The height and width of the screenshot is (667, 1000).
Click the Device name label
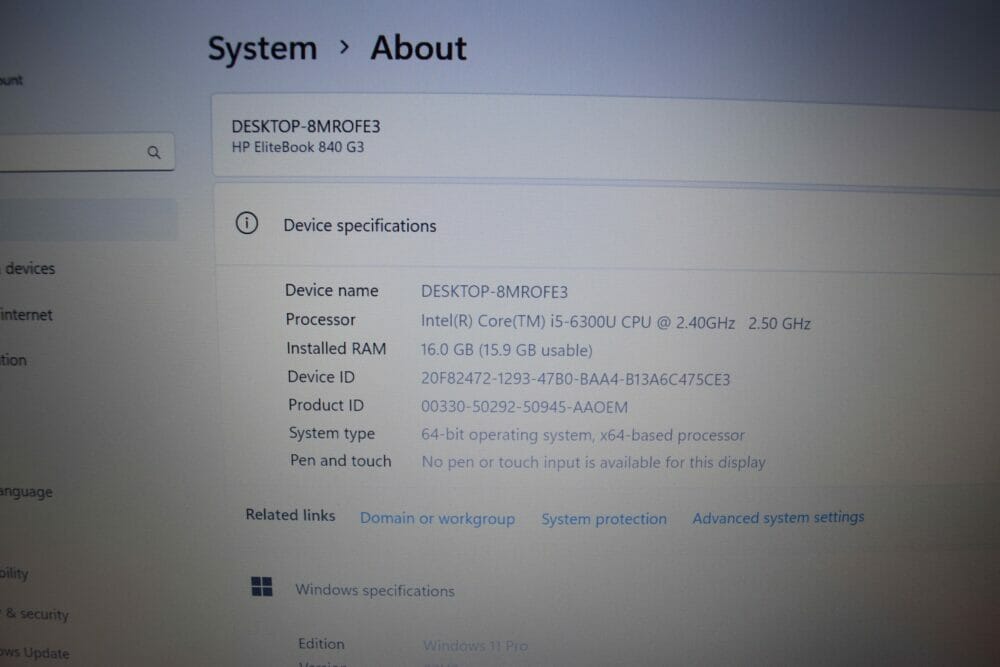point(332,290)
